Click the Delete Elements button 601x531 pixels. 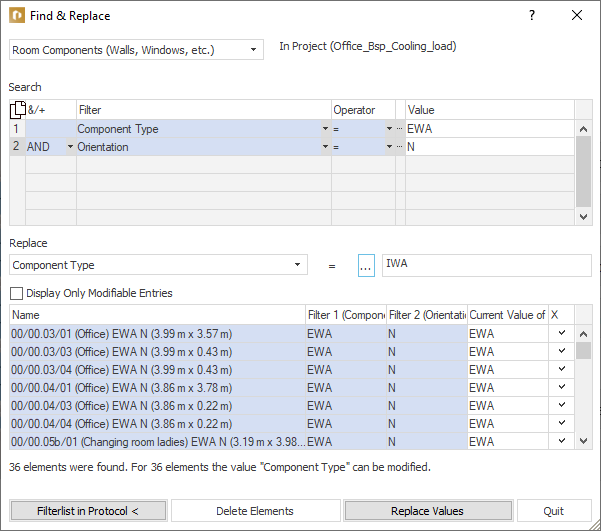click(255, 511)
